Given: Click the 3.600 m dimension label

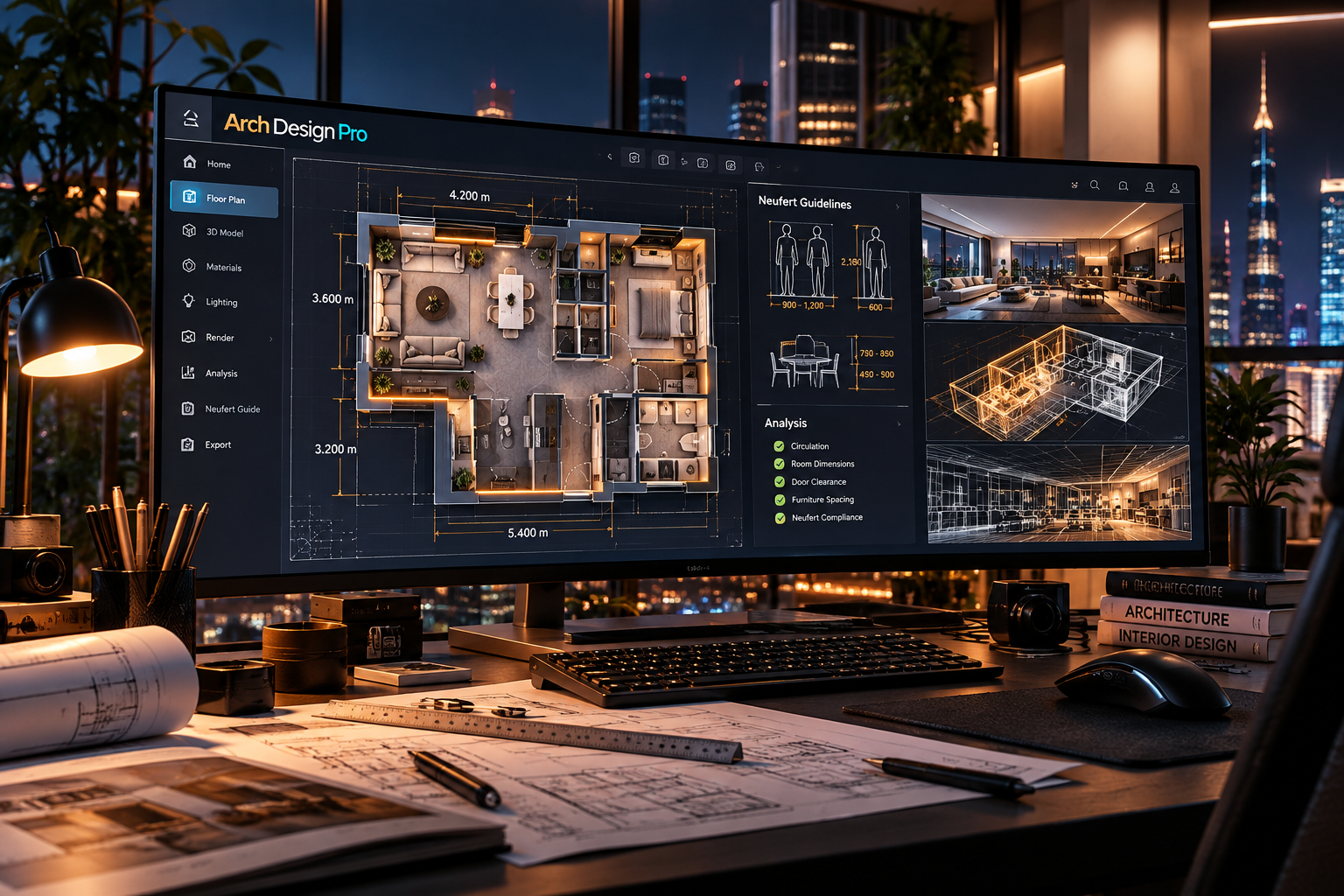Looking at the screenshot, I should pos(333,298).
